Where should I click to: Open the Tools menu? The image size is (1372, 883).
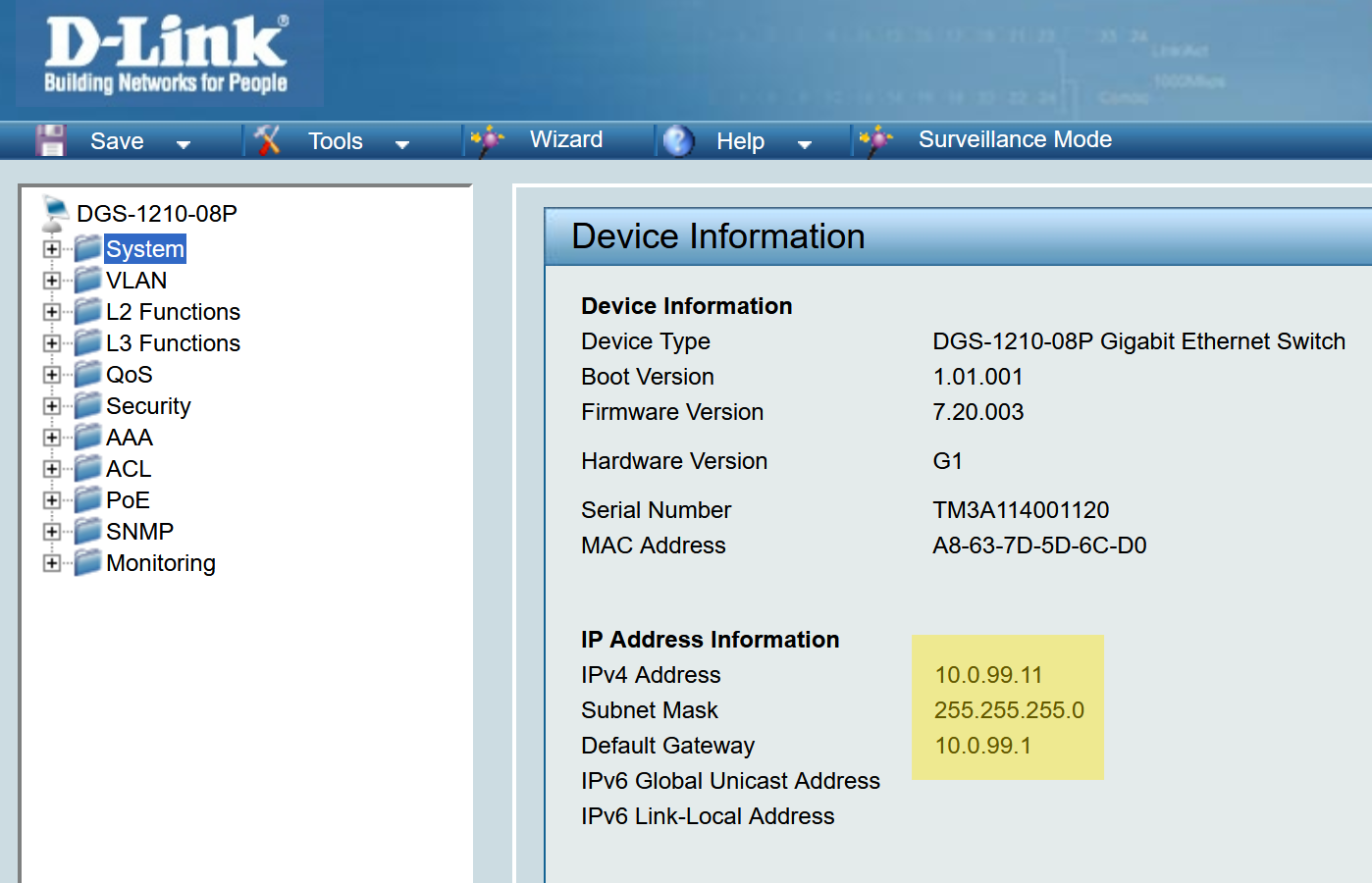(336, 141)
